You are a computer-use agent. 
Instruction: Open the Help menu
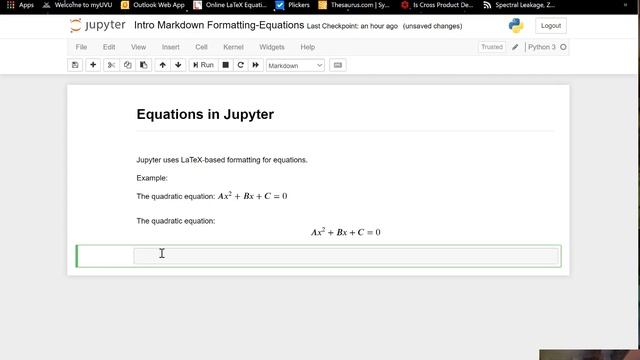coord(308,47)
